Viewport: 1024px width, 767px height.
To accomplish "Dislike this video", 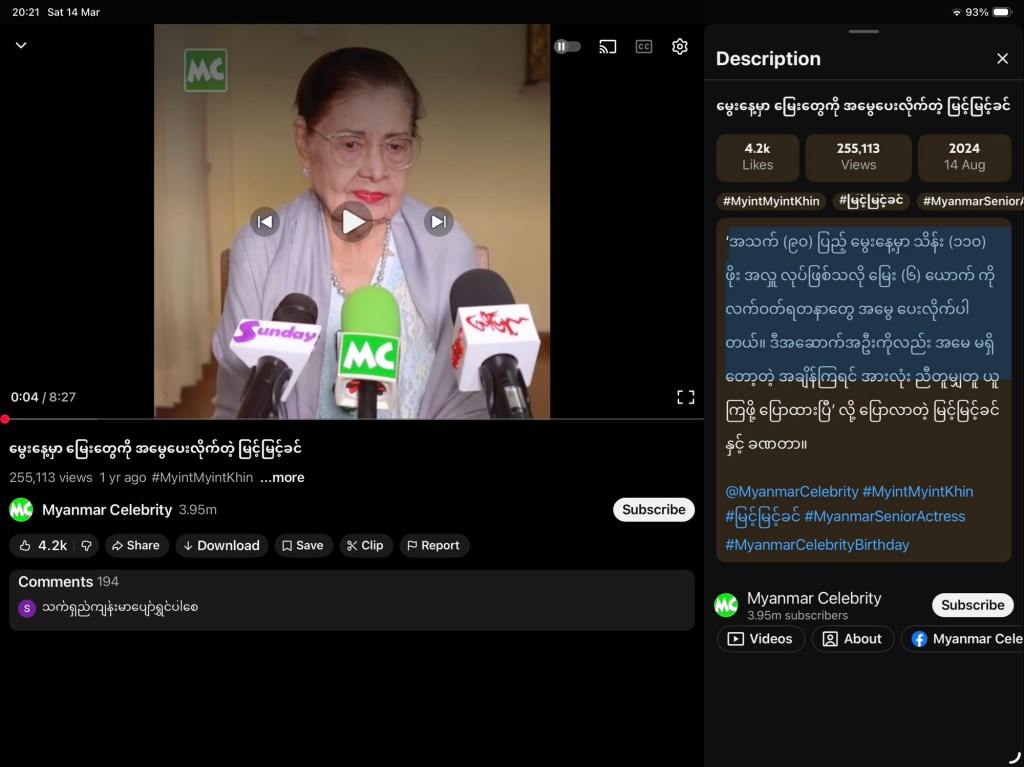I will pyautogui.click(x=86, y=546).
